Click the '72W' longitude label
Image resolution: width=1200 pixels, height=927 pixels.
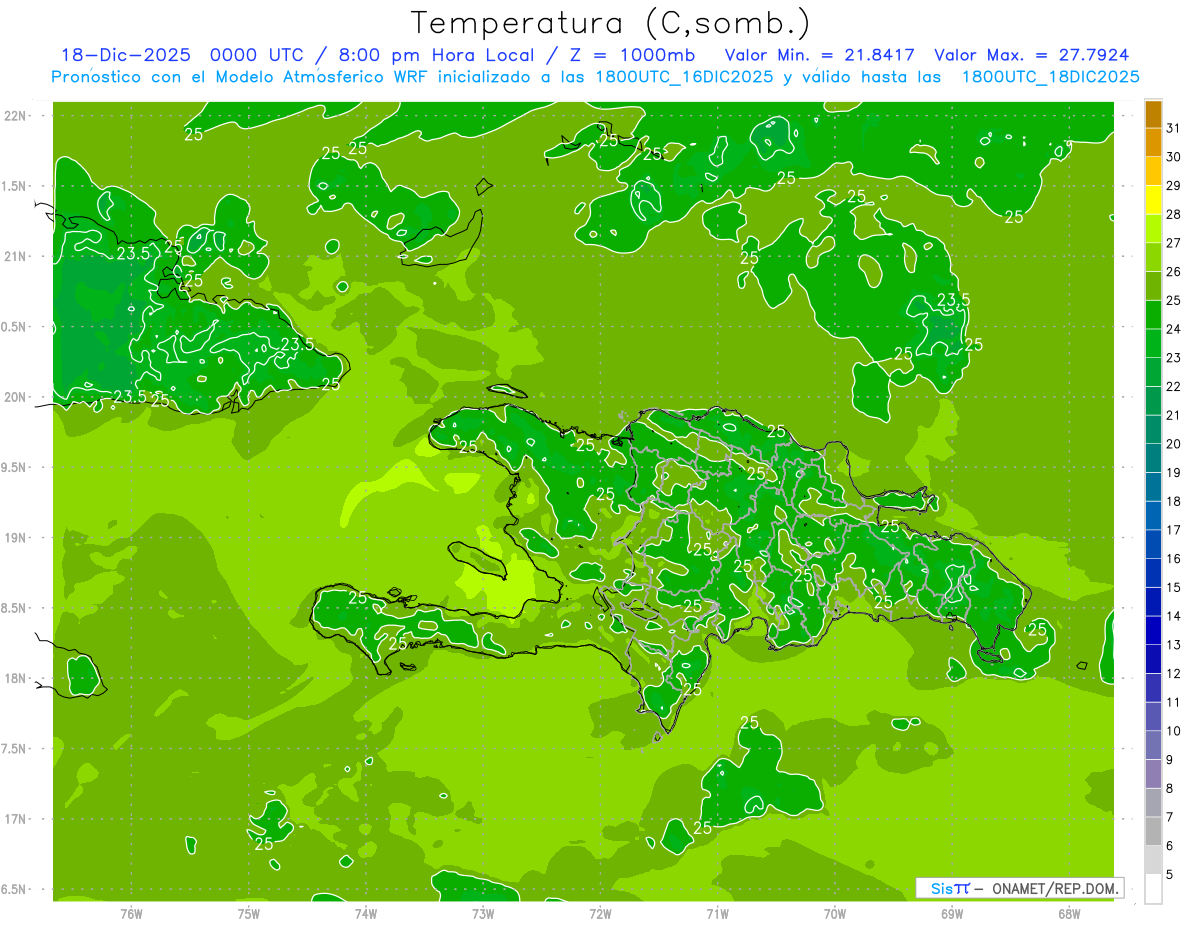600,914
